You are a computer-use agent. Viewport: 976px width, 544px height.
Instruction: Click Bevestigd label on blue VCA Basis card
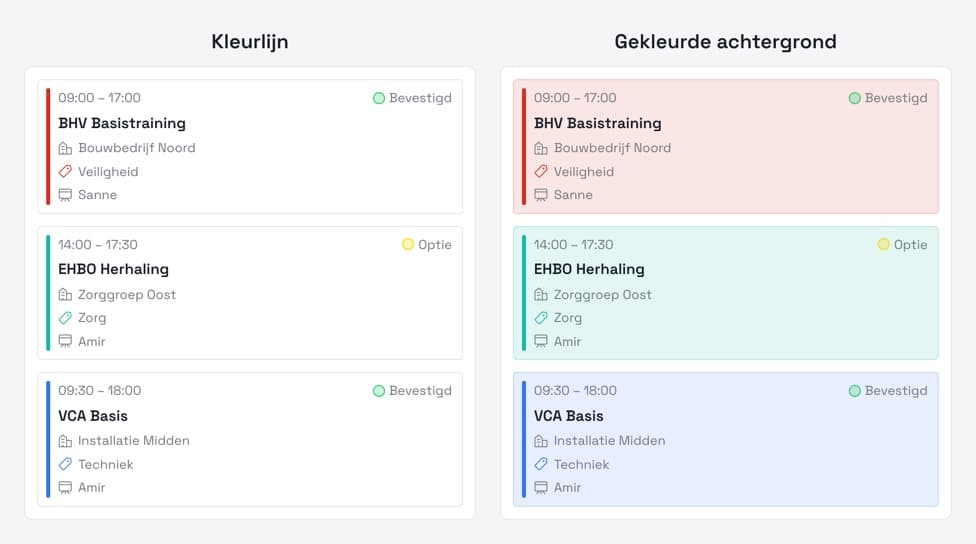[x=896, y=391]
